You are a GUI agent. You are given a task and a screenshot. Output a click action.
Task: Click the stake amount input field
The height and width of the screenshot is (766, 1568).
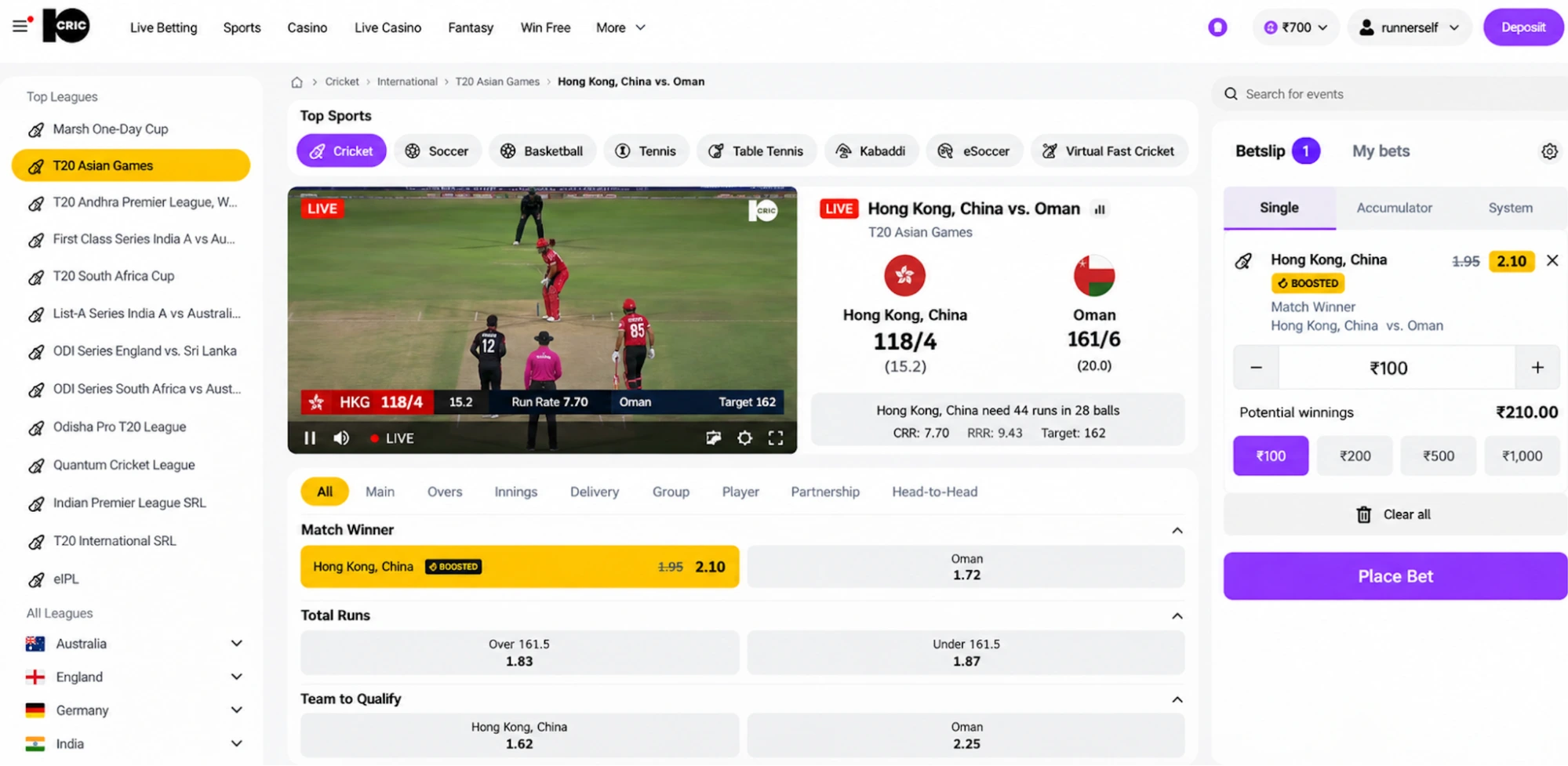point(1396,368)
